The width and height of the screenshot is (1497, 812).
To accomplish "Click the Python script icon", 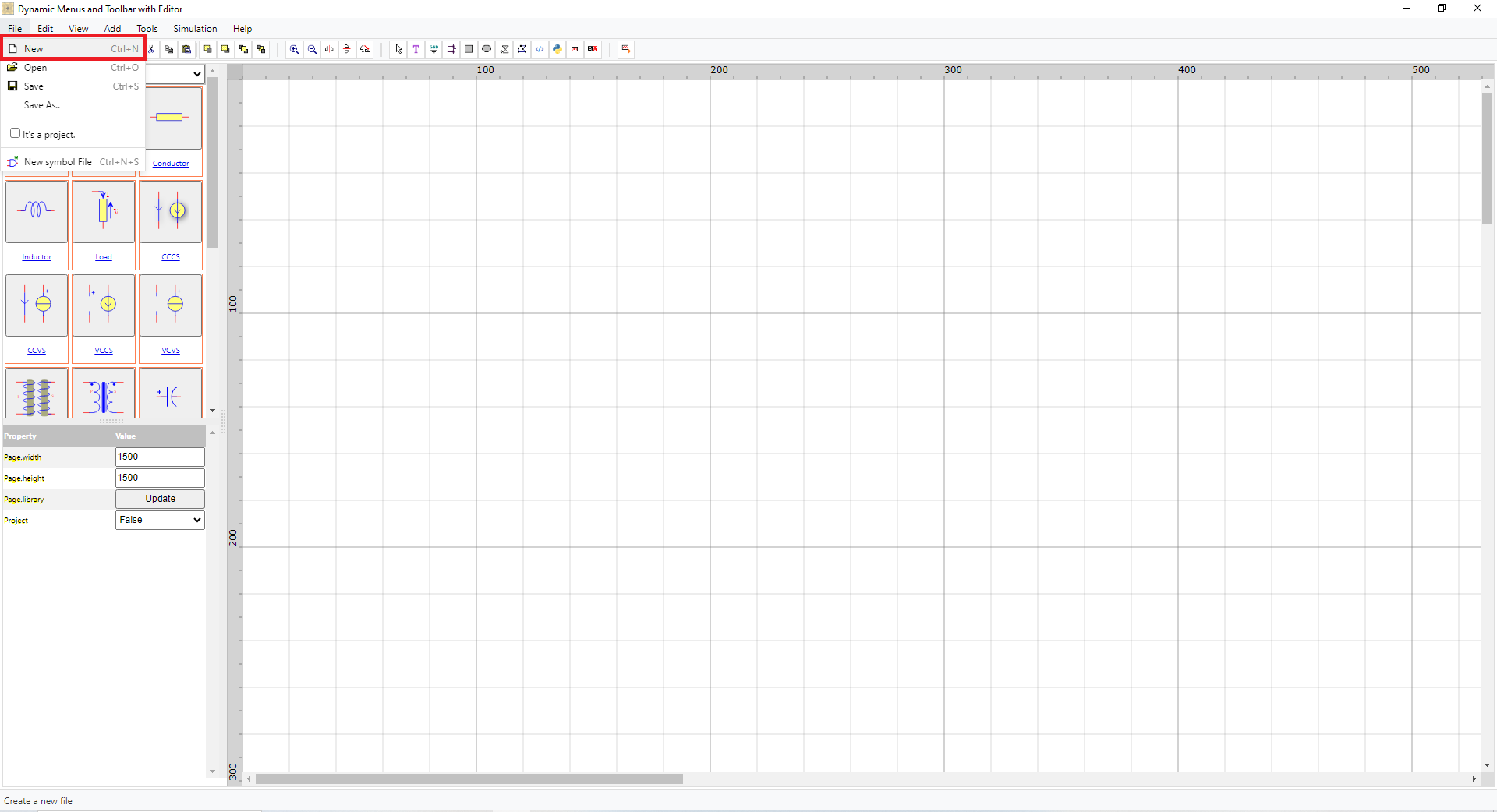I will [x=557, y=49].
